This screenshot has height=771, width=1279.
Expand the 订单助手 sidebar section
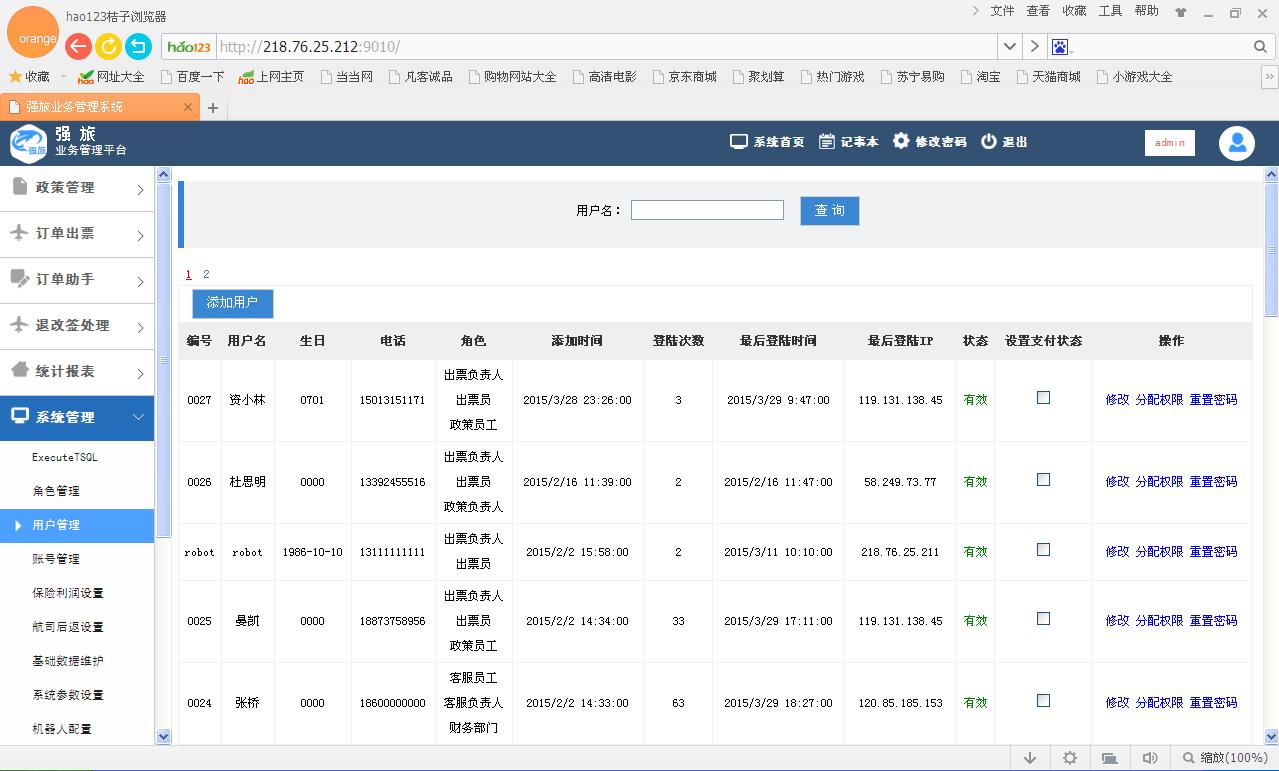click(77, 280)
